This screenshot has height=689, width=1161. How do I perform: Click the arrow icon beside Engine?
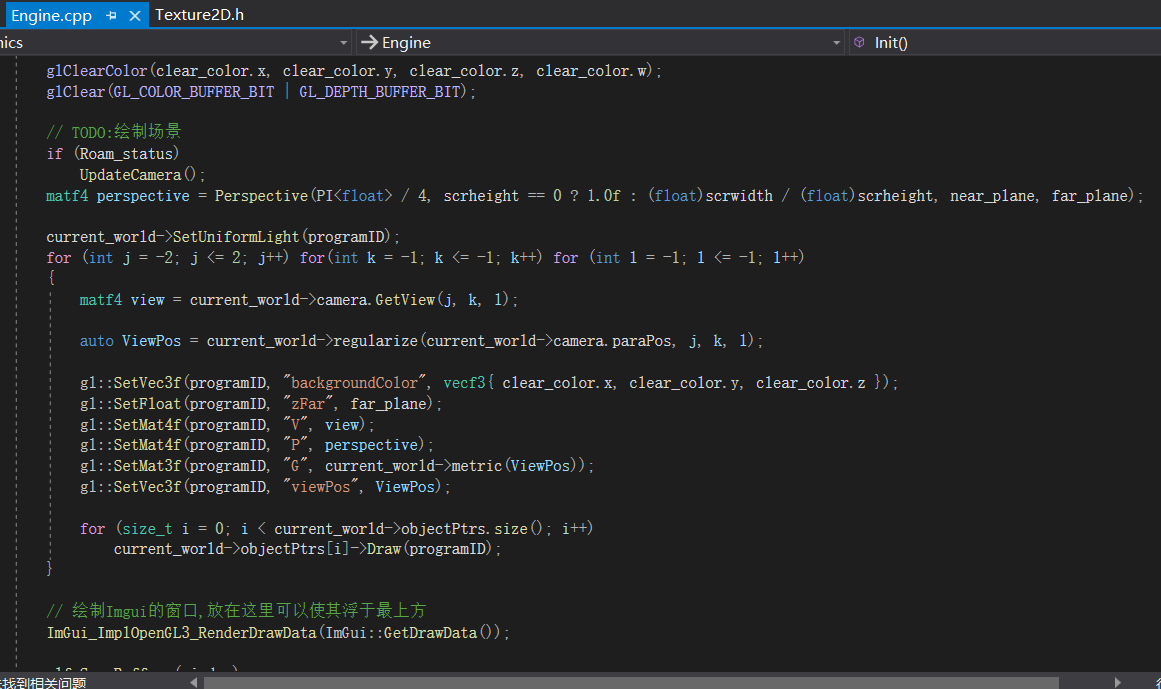click(368, 42)
